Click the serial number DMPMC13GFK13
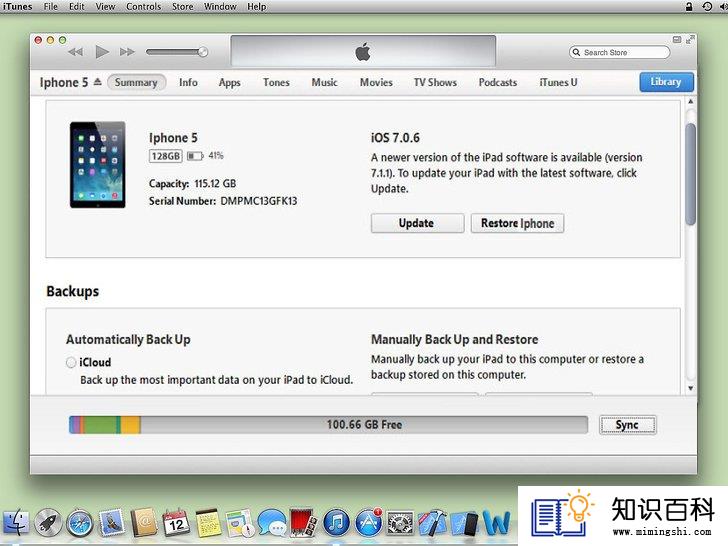Image resolution: width=728 pixels, height=546 pixels. 259,201
